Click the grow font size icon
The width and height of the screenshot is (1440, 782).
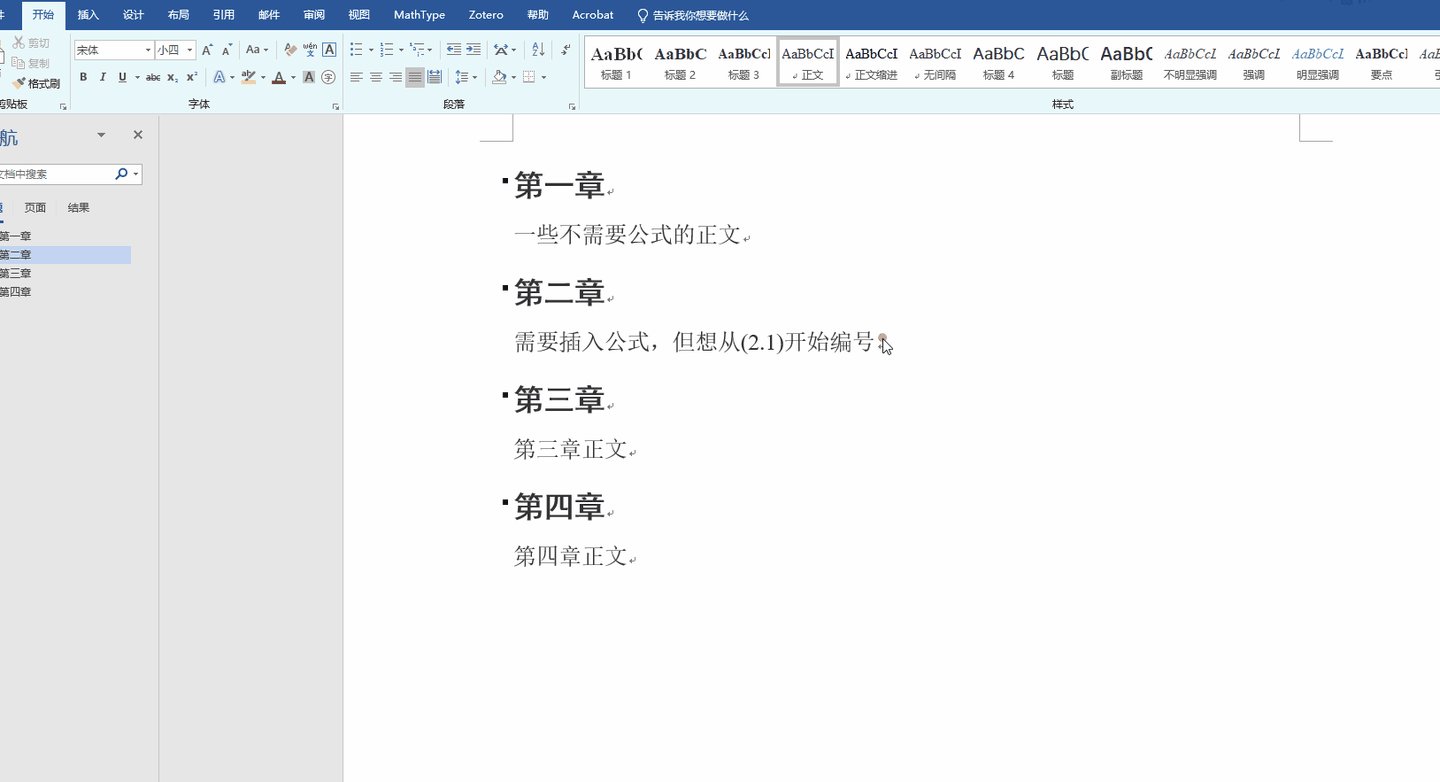207,50
